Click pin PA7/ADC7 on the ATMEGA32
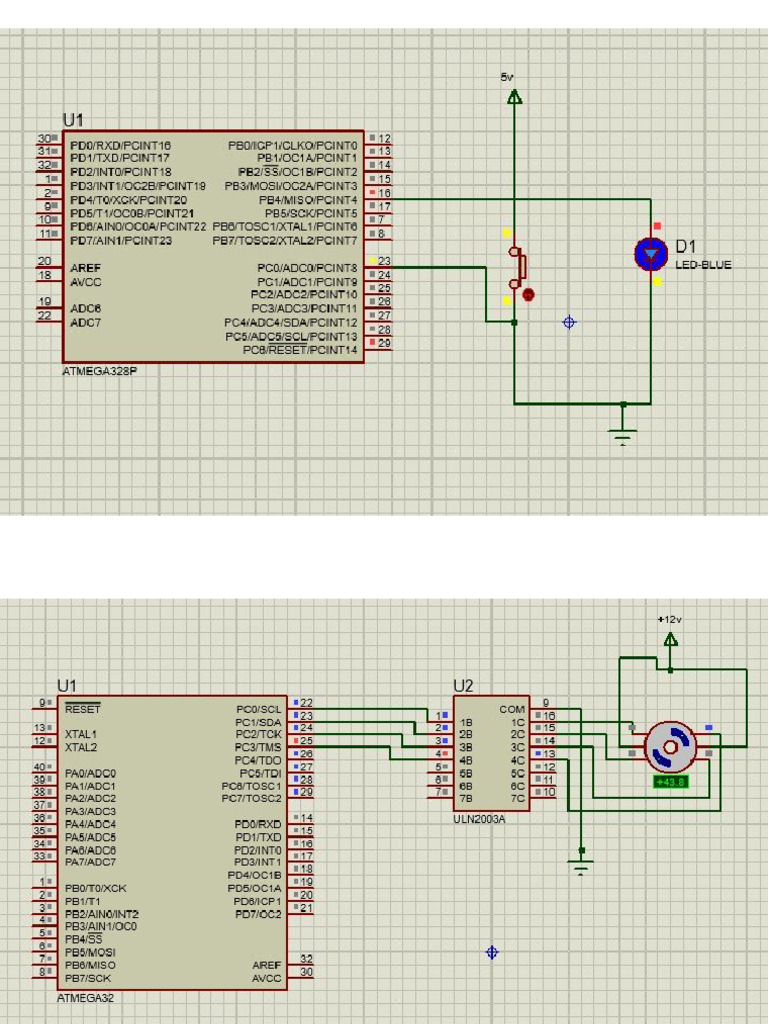The image size is (768, 1024). point(90,862)
